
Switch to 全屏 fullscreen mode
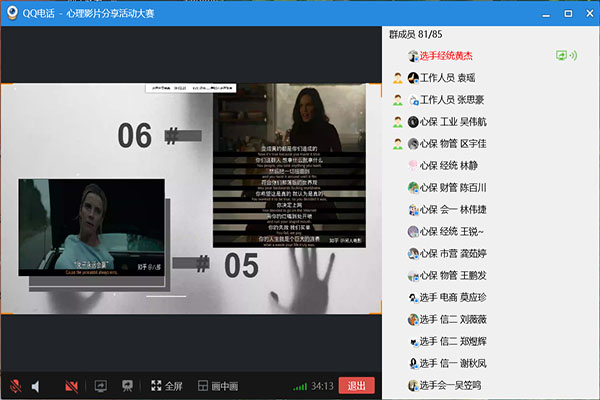[x=166, y=386]
